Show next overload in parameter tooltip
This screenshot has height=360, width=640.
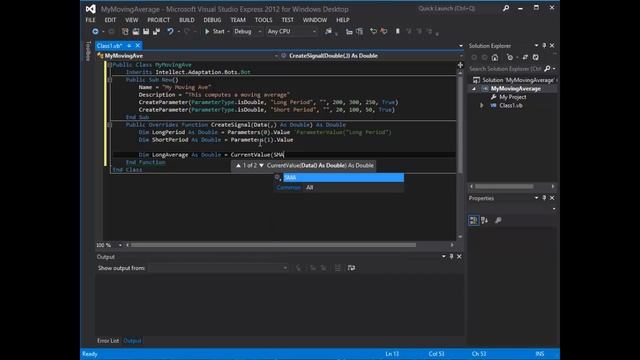(x=262, y=165)
